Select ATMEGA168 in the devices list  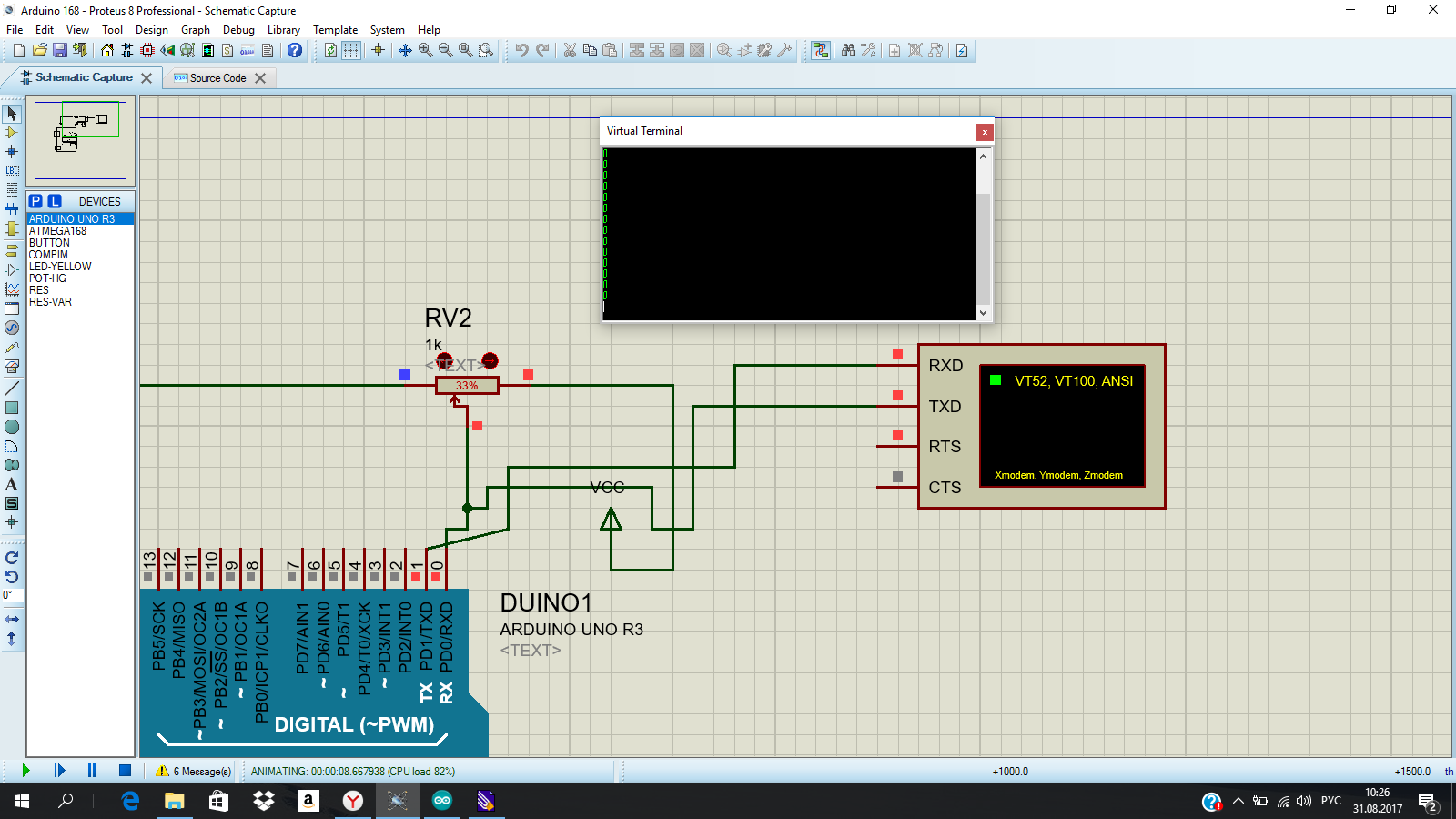(x=80, y=231)
